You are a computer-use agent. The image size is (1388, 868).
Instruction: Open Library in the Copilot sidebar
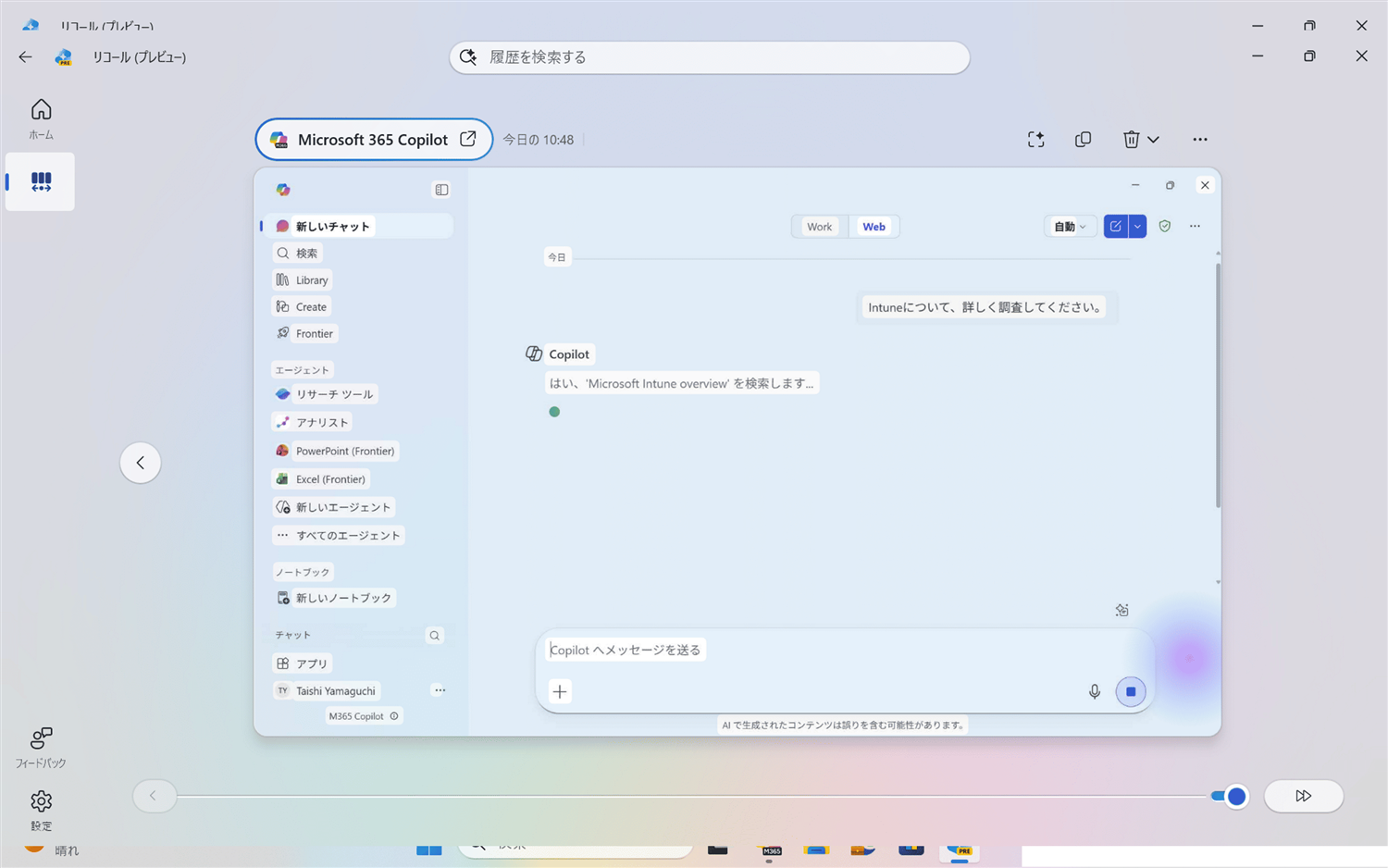[x=303, y=279]
